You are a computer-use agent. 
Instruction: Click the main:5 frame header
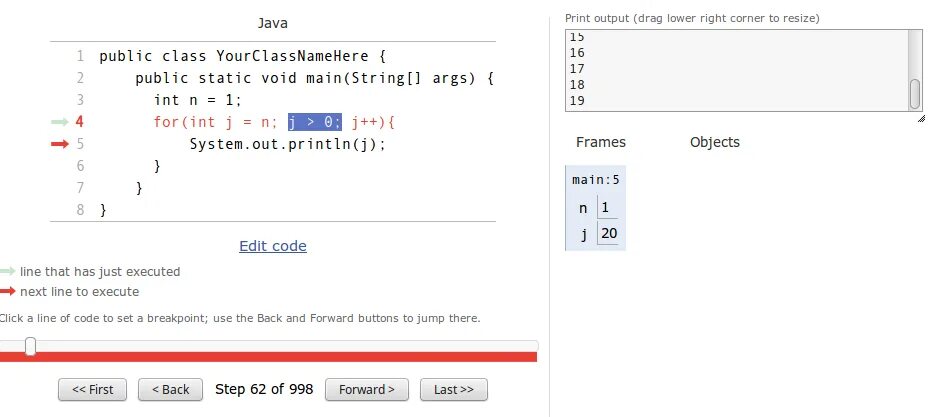(595, 180)
